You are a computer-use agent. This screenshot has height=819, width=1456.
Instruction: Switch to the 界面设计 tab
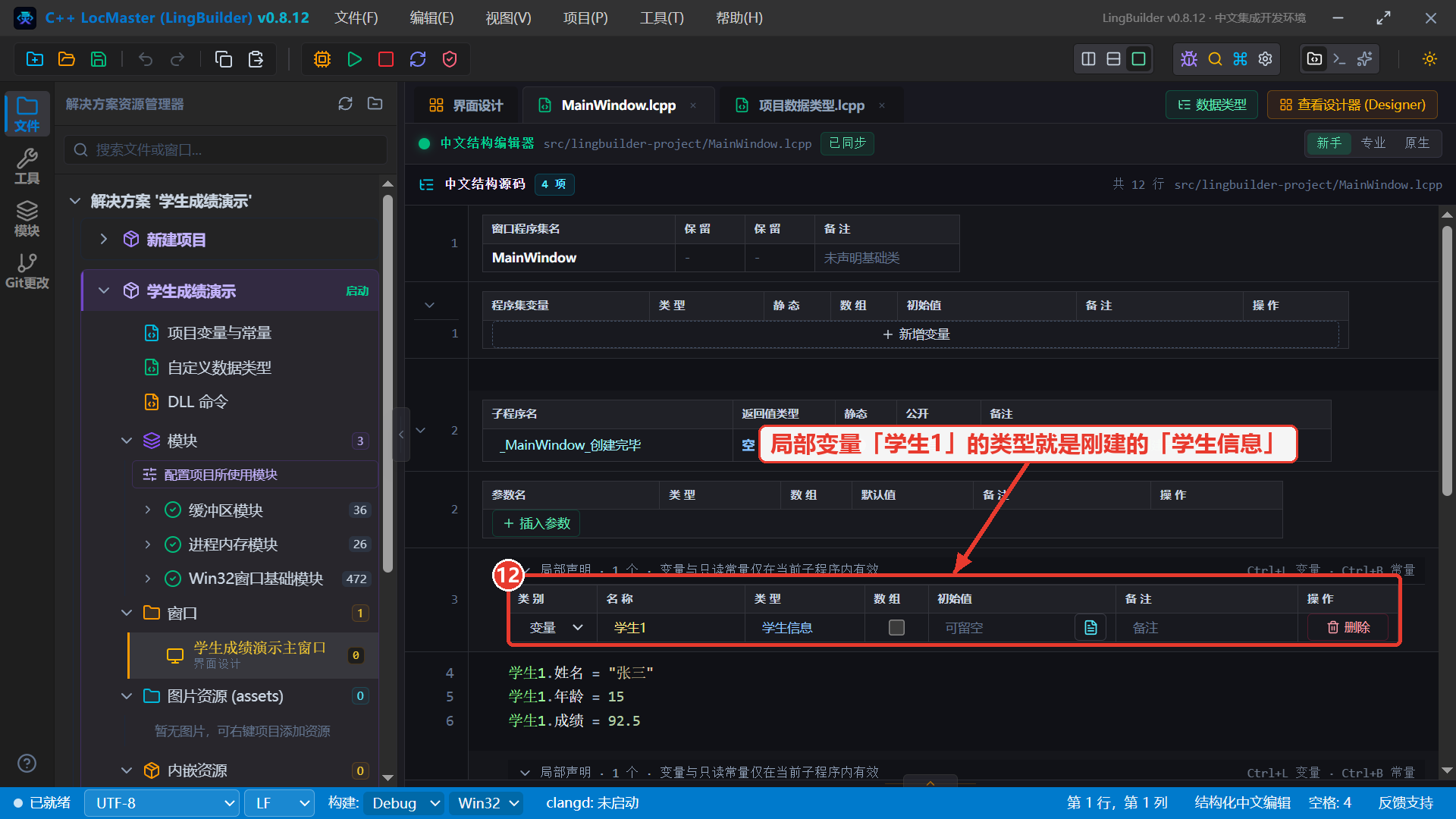tap(466, 105)
